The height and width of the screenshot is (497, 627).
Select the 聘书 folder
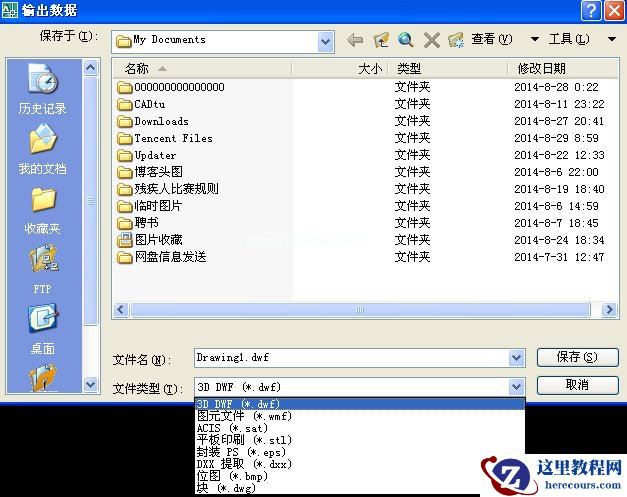click(138, 223)
